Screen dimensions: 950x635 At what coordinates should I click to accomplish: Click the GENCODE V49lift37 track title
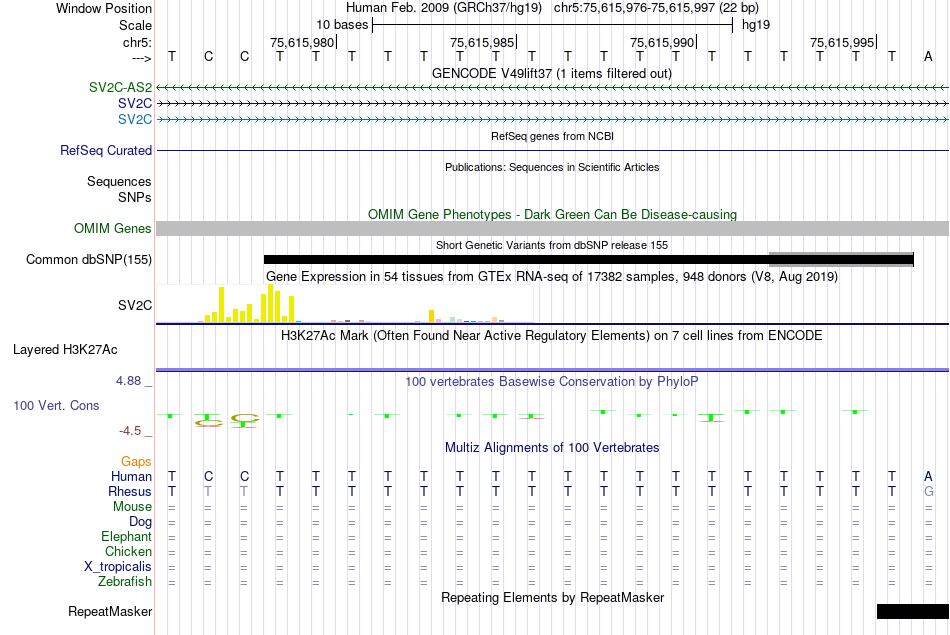[x=551, y=73]
